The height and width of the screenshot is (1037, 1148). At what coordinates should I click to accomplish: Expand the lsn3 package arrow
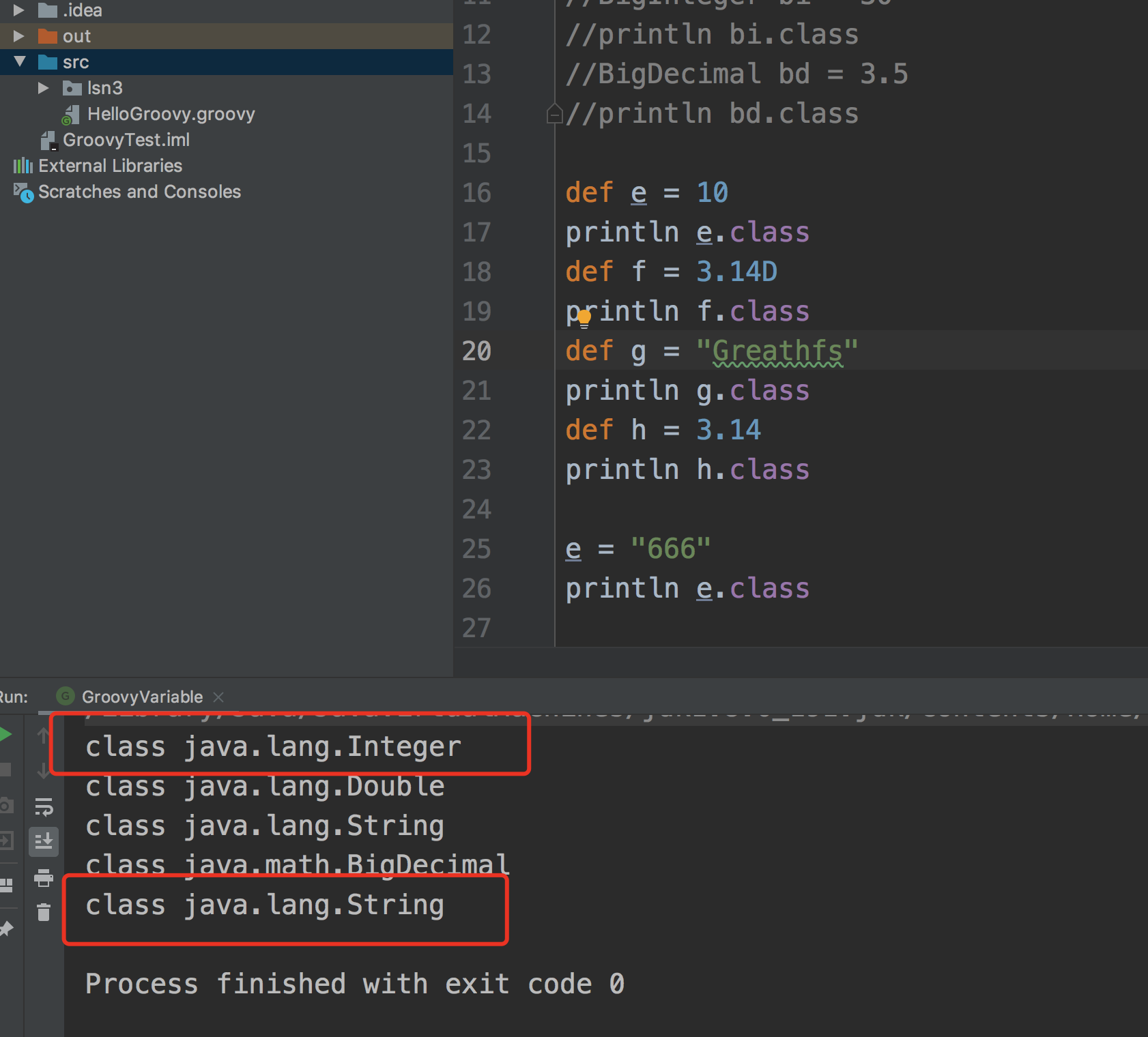click(43, 88)
